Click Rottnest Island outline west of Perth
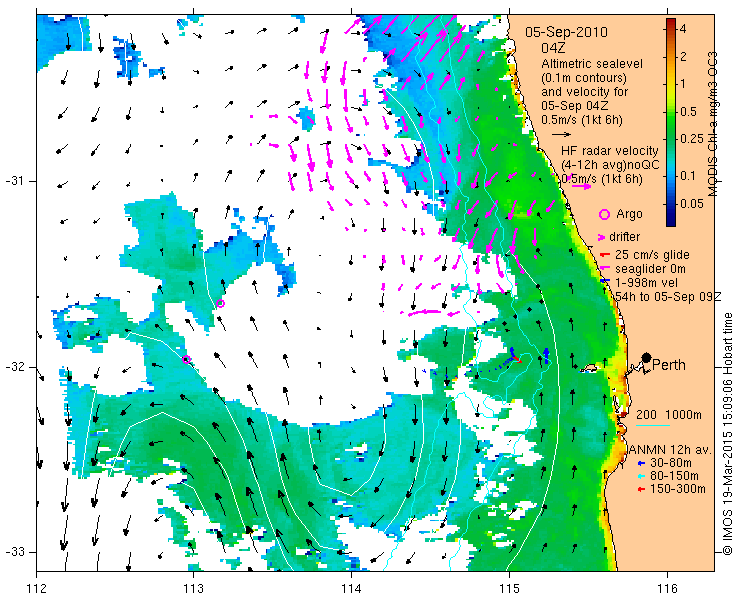This screenshot has width=740, height=600. pyautogui.click(x=589, y=368)
